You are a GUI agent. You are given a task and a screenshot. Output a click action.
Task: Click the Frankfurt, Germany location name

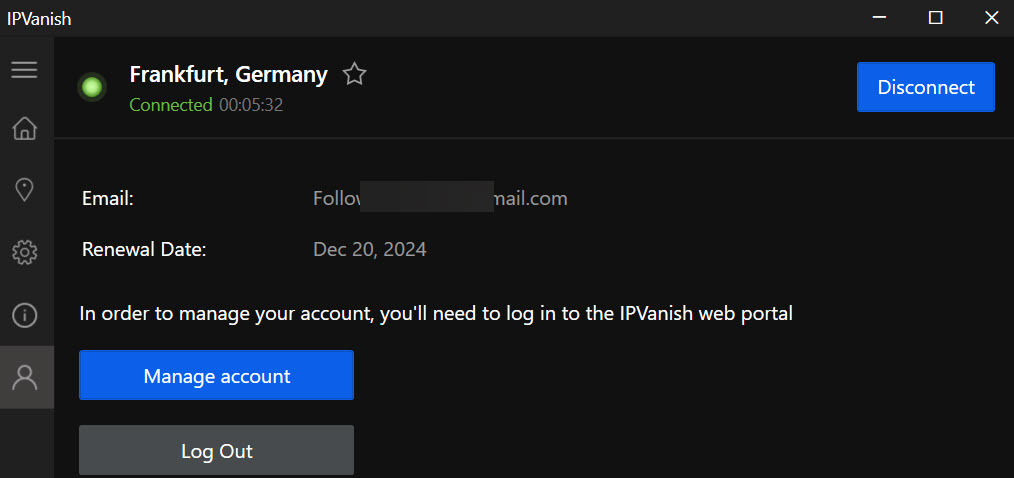pos(228,74)
